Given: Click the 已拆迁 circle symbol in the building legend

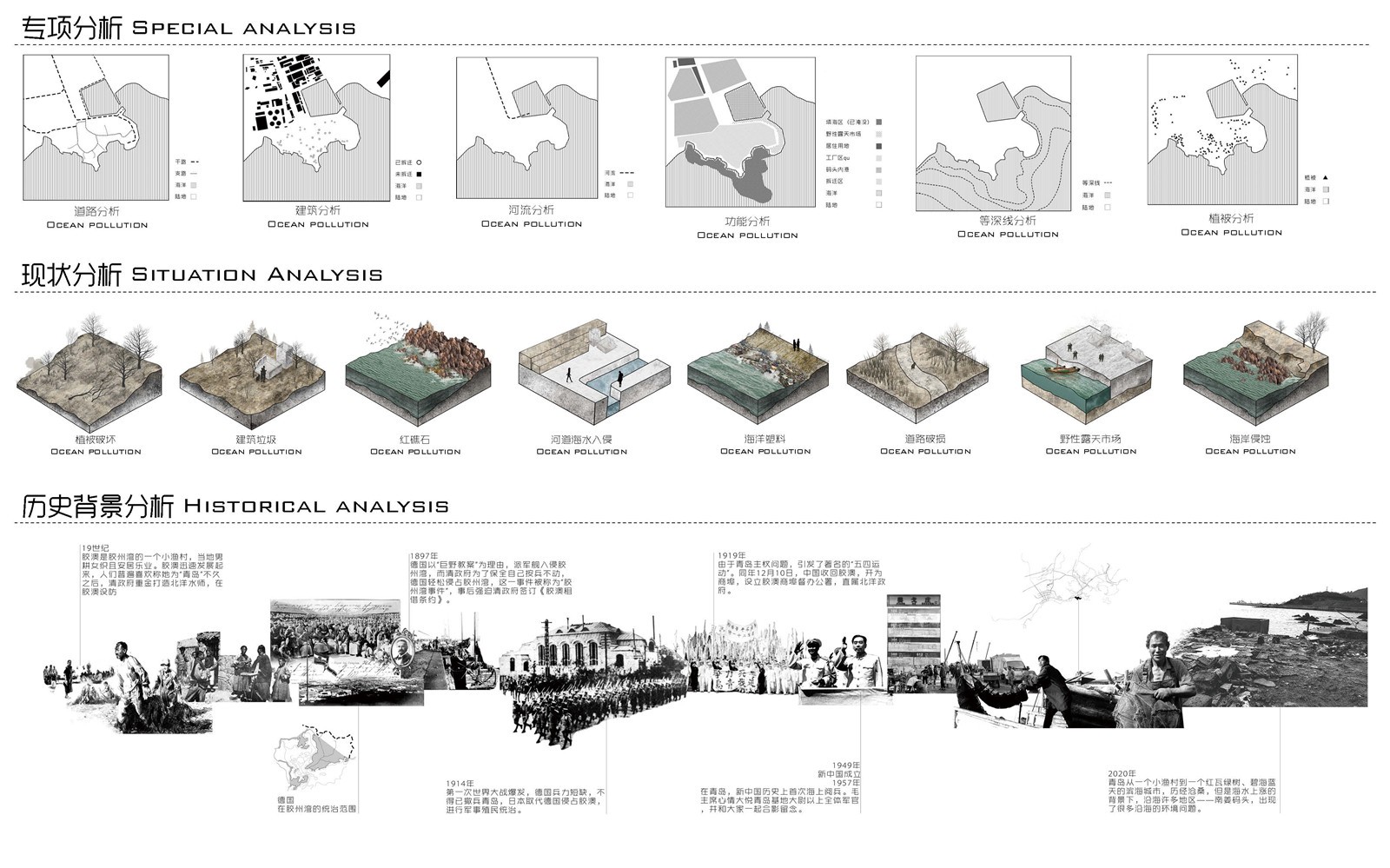Looking at the screenshot, I should pyautogui.click(x=419, y=162).
